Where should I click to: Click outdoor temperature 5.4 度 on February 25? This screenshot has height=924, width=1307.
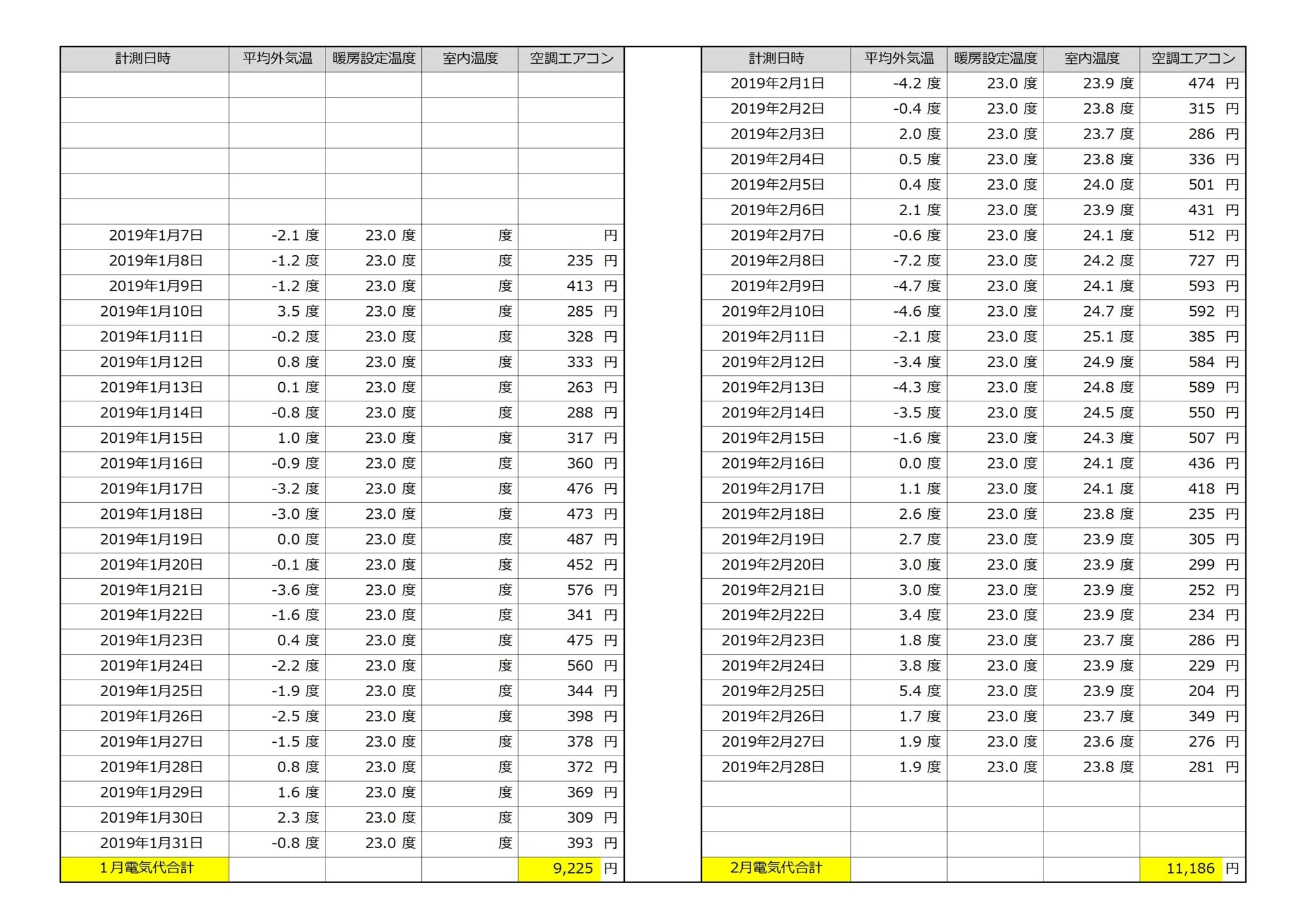tap(899, 692)
